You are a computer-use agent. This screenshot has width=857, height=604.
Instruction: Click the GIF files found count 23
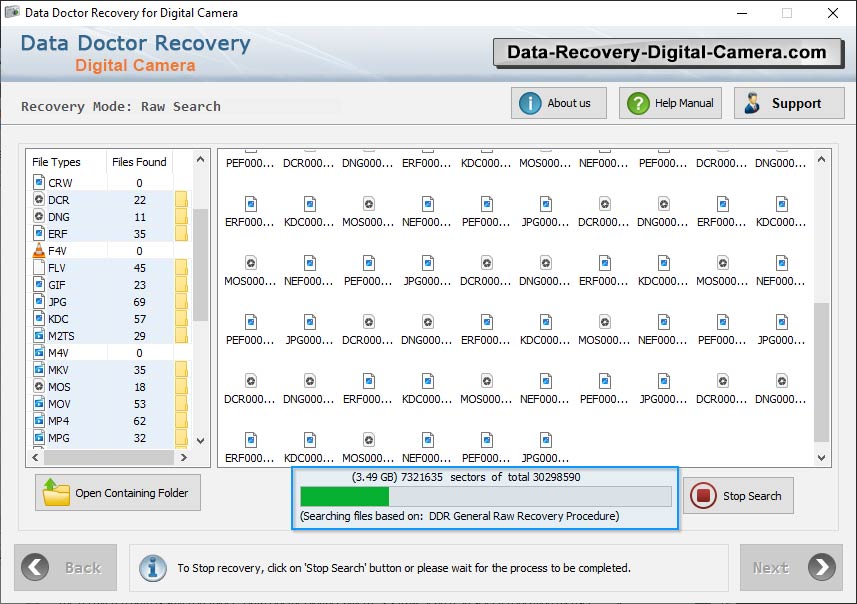tap(140, 285)
